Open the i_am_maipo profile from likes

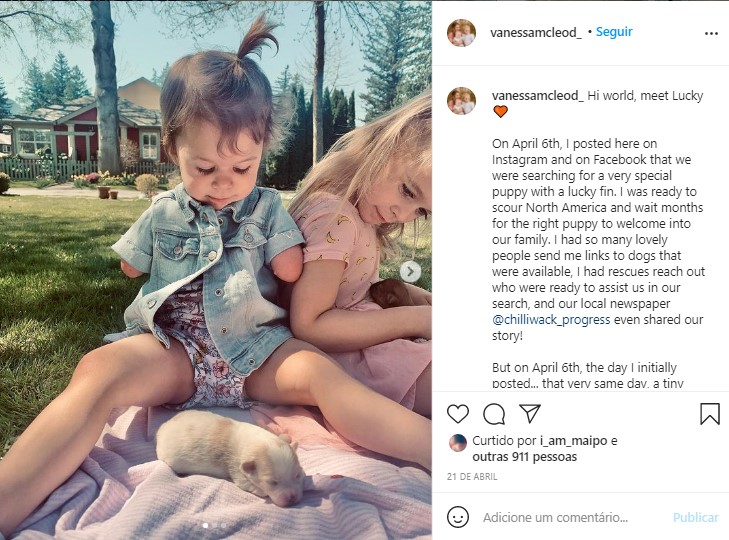(573, 440)
